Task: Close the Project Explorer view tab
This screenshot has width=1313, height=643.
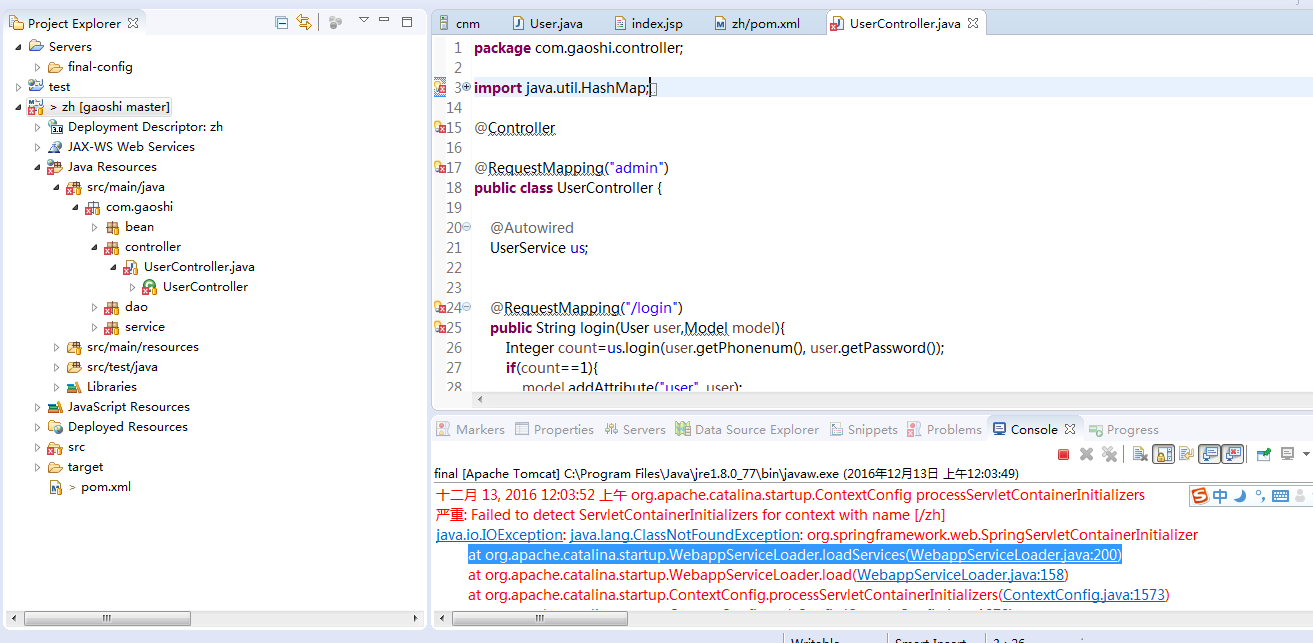Action: [134, 22]
